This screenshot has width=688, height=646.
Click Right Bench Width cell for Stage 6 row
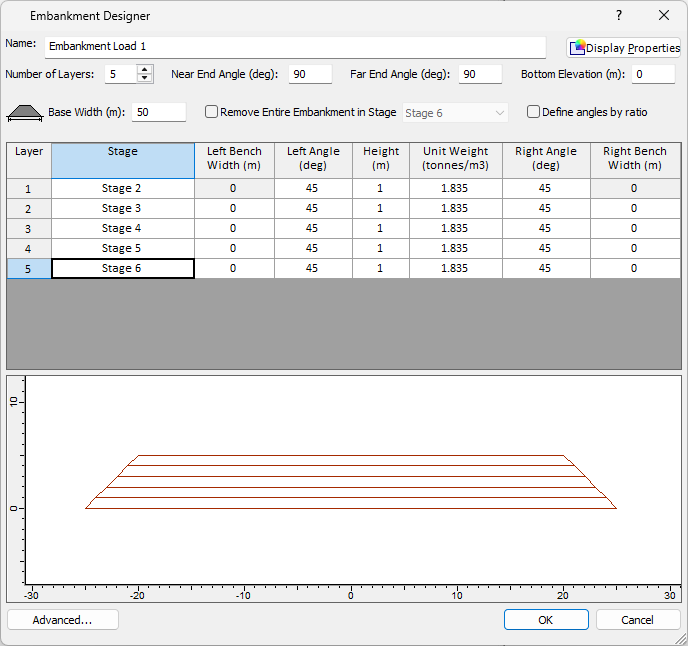635,269
